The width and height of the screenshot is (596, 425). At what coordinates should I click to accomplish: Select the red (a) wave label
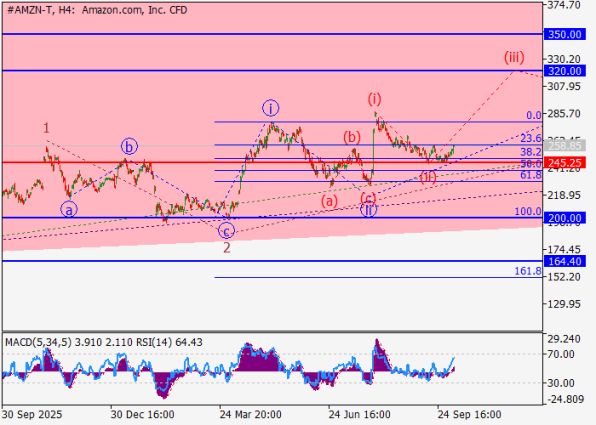click(329, 201)
